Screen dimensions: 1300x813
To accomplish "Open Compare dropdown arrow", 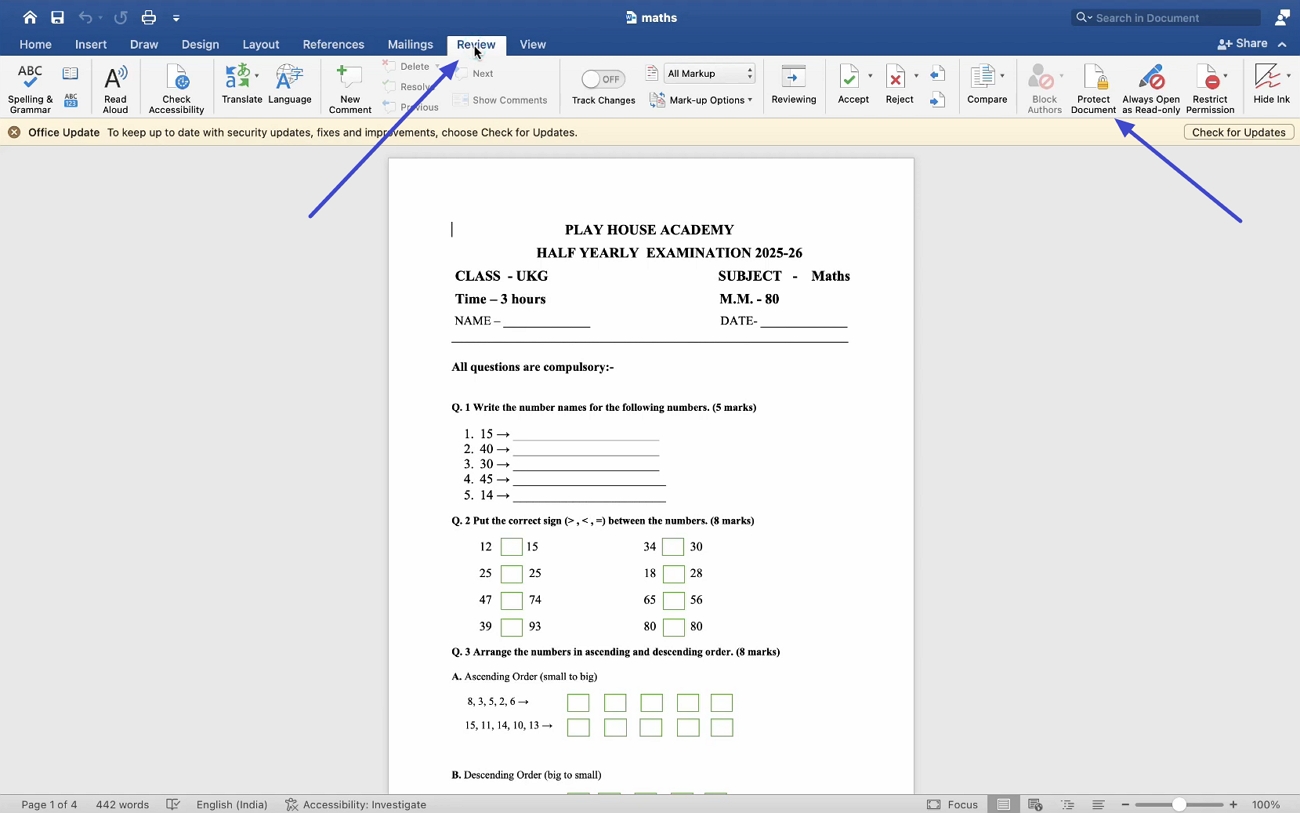I will coord(1003,76).
